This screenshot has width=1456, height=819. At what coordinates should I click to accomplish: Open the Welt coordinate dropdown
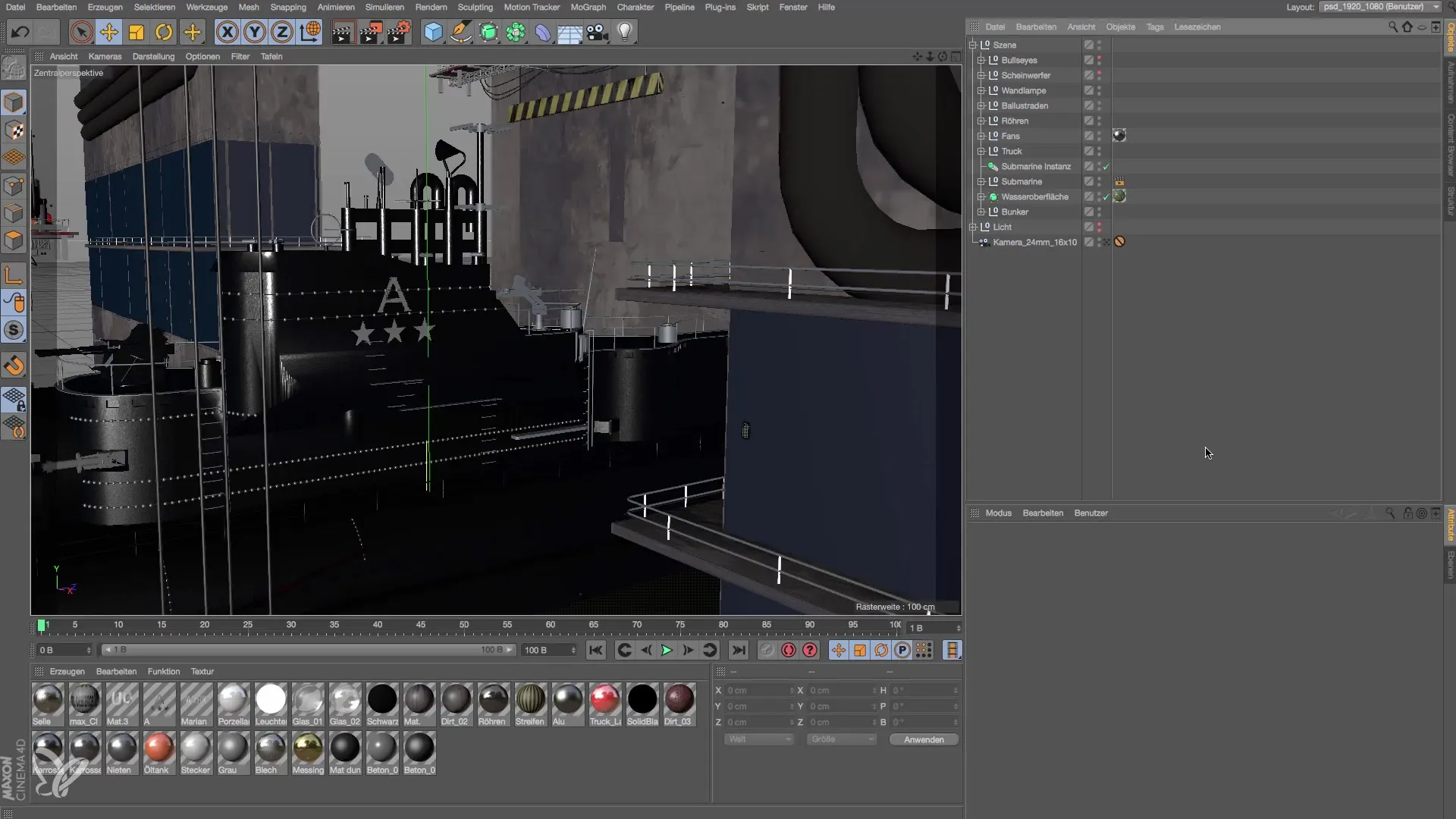click(x=759, y=739)
